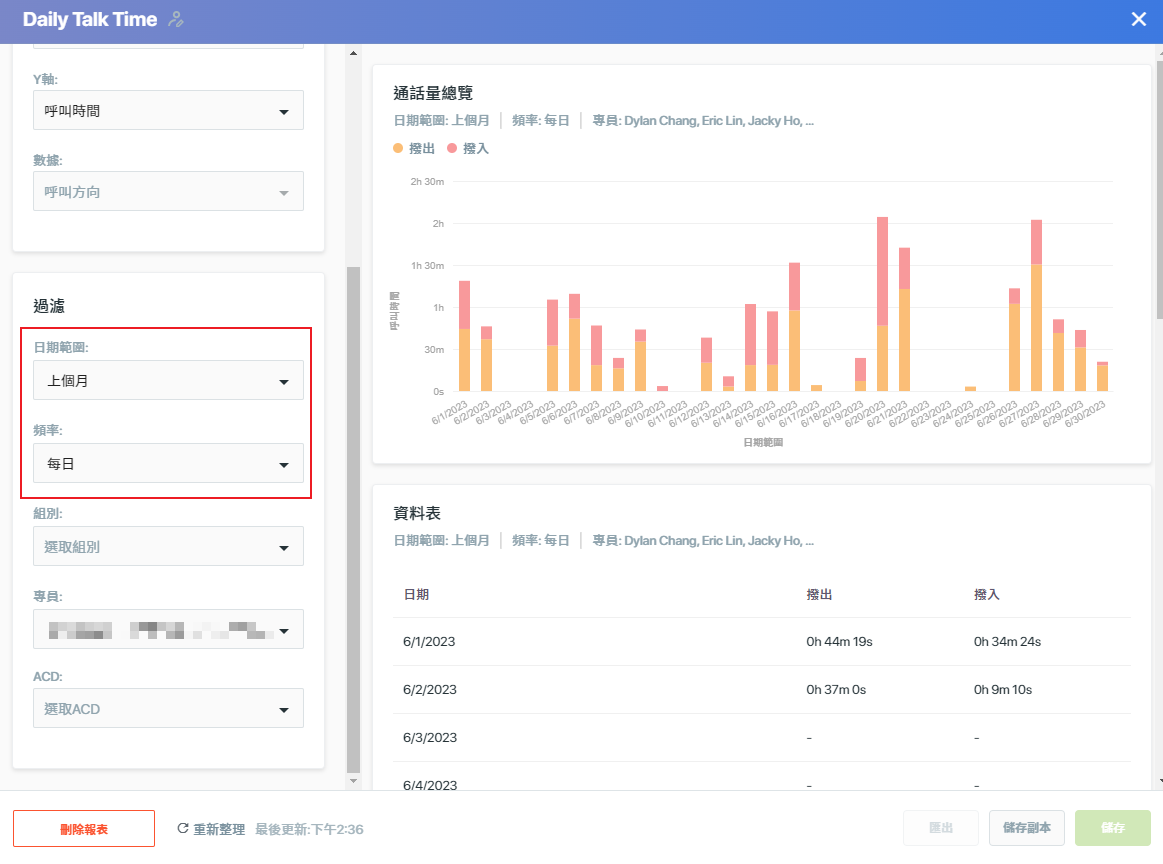The height and width of the screenshot is (864, 1163).
Task: Click the chart bar for 6/1/2023
Action: point(464,336)
